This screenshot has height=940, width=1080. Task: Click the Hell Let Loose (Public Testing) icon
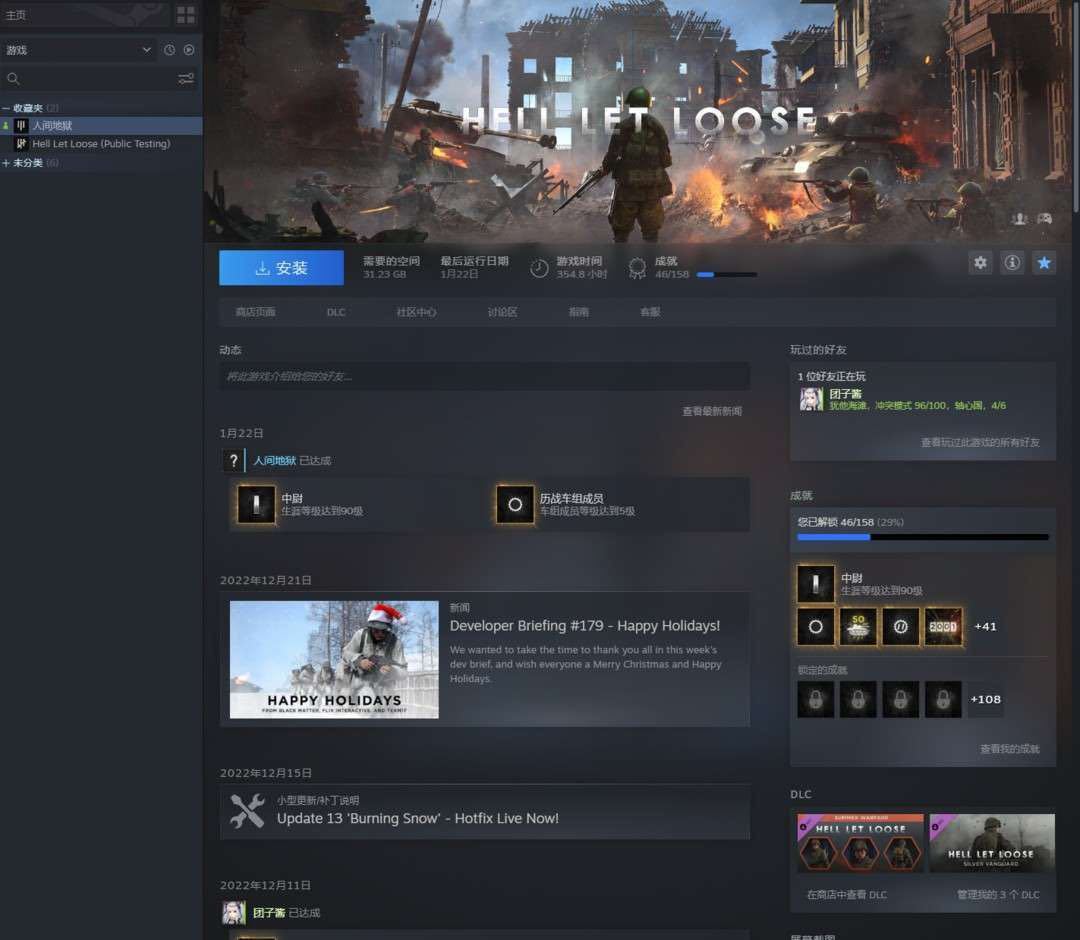(21, 144)
